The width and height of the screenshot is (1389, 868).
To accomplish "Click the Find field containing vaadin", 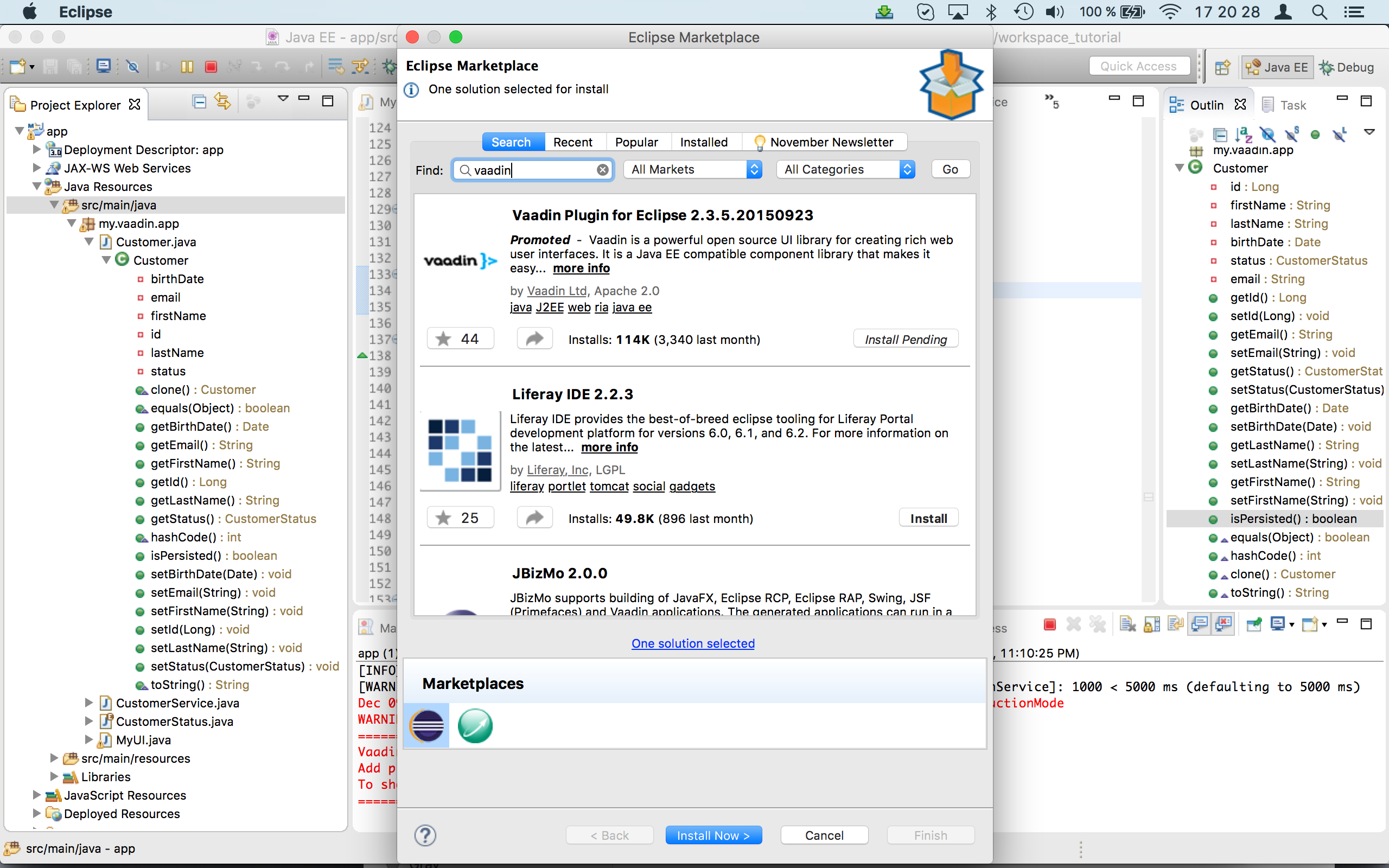I will 533,170.
